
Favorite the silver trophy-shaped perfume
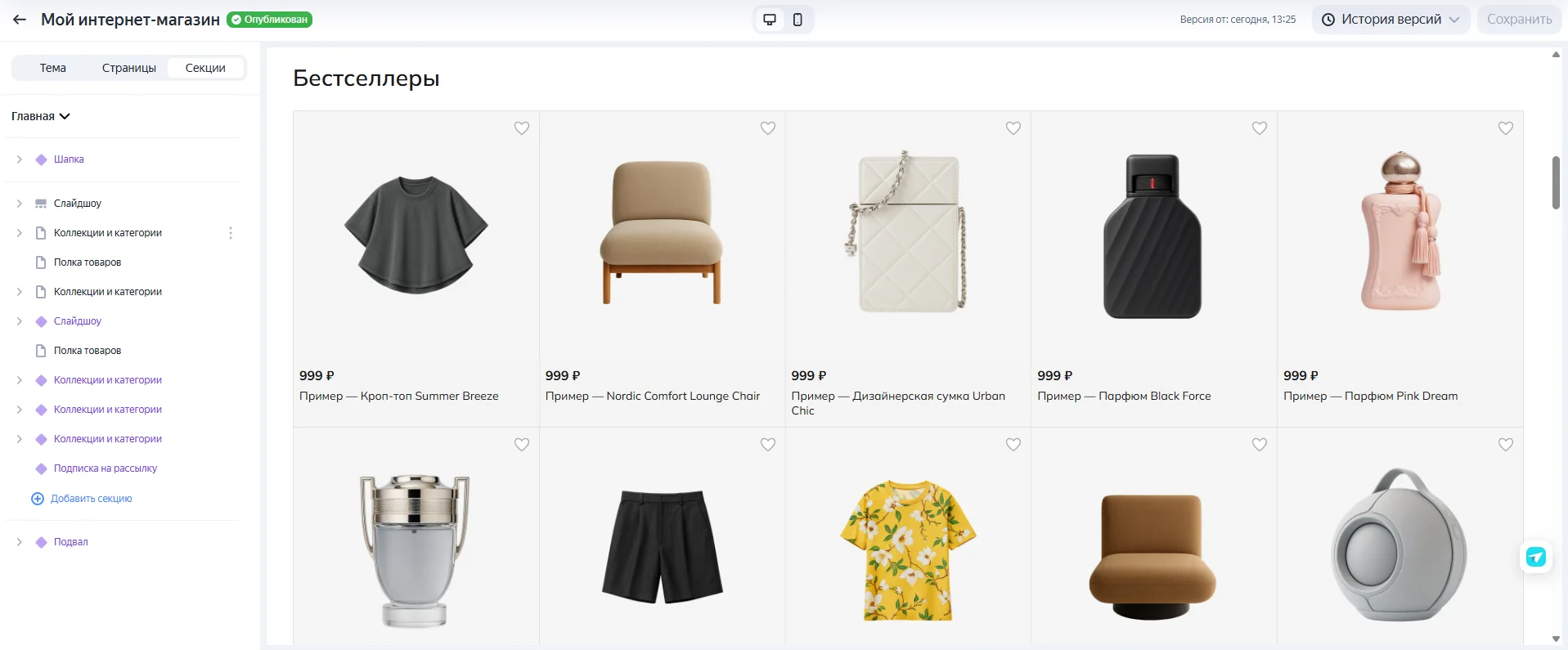click(522, 445)
